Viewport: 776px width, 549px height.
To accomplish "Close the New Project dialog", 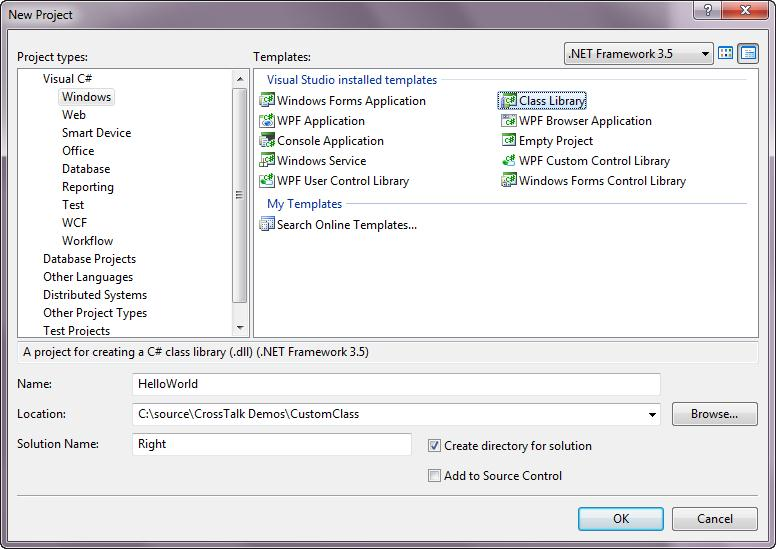I will 745,10.
